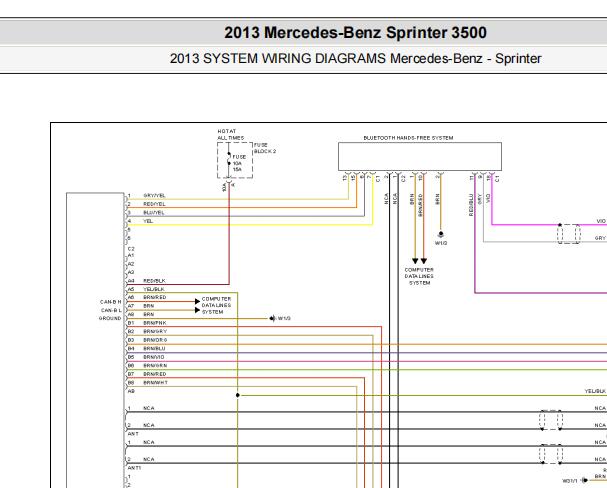This screenshot has width=607, height=488.
Task: Click the 'YEL/BLK' wire label at pin A5
Action: 154,289
